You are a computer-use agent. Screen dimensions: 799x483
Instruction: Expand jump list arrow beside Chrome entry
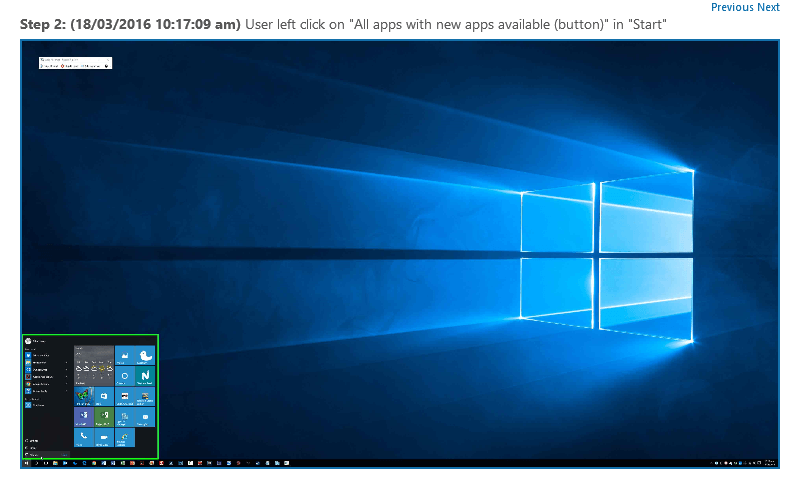[67, 384]
